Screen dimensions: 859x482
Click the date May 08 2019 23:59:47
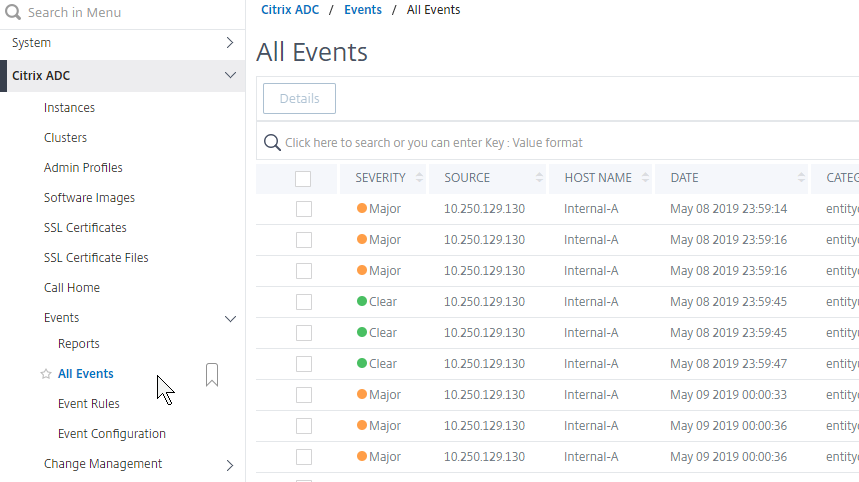pyautogui.click(x=728, y=364)
